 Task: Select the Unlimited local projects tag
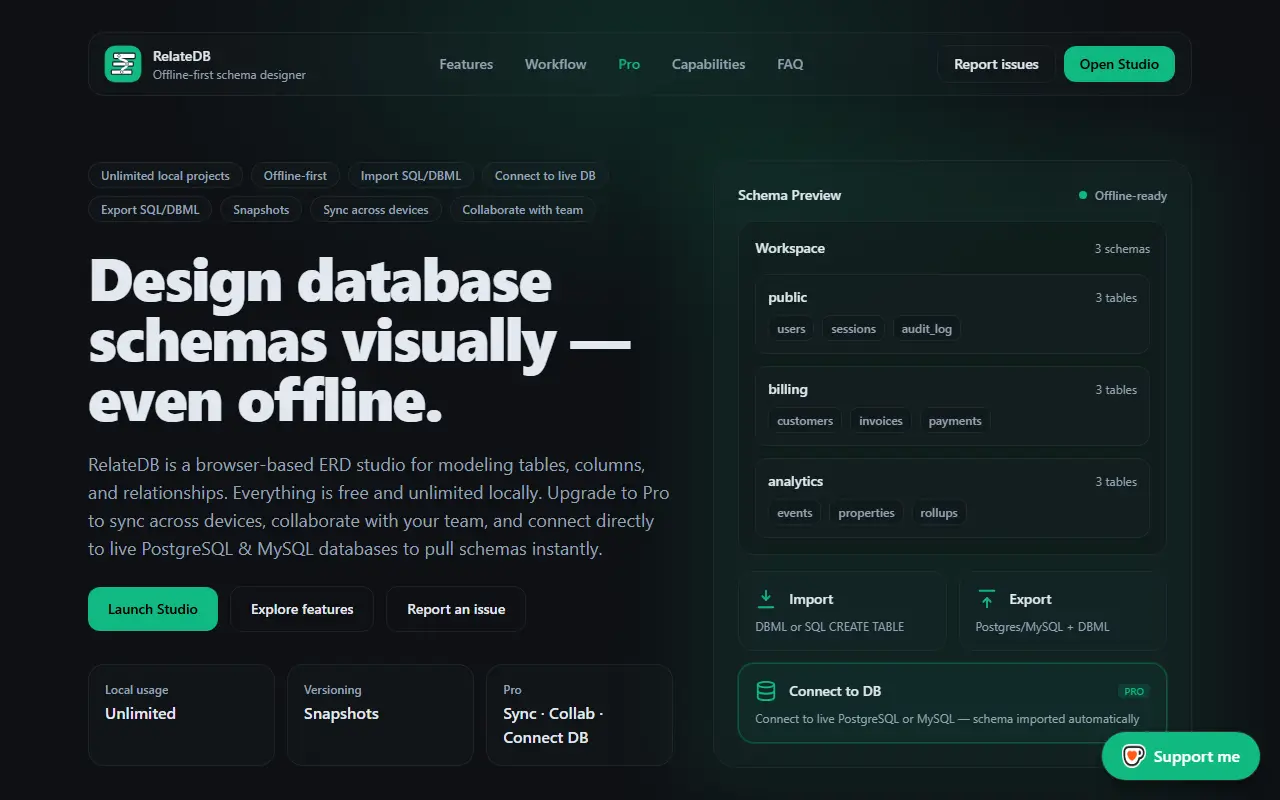pyautogui.click(x=165, y=176)
